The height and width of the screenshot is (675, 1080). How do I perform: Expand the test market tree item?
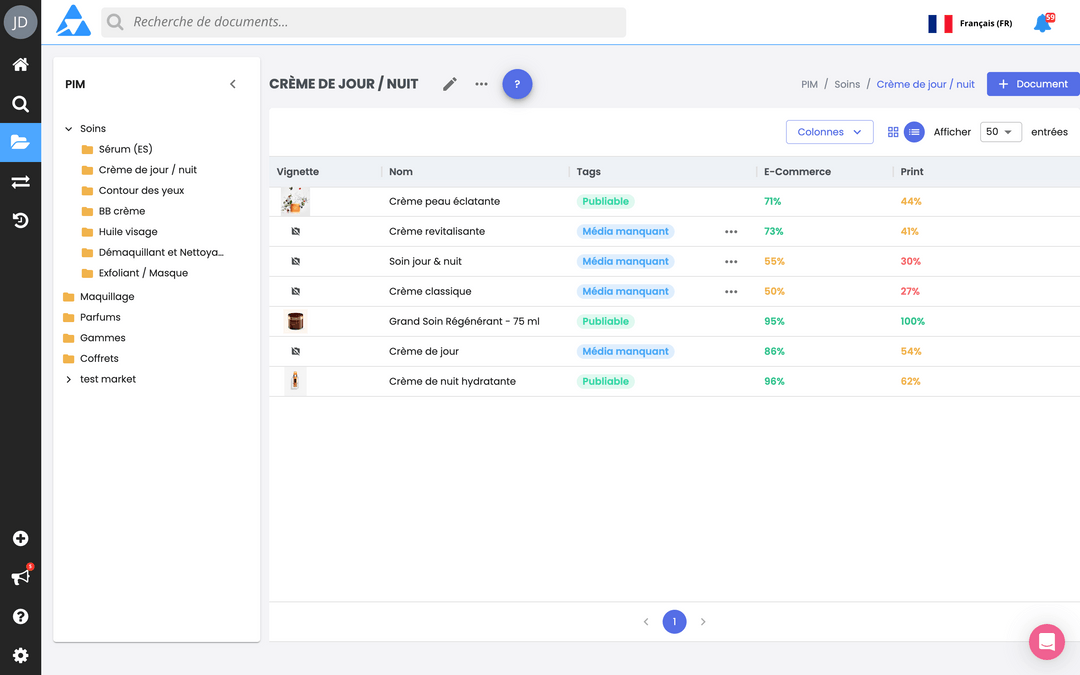(68, 379)
